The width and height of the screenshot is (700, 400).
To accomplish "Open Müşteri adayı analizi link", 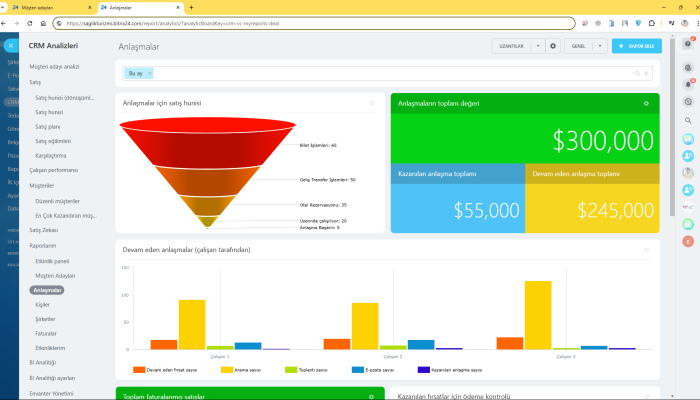I will pyautogui.click(x=54, y=67).
